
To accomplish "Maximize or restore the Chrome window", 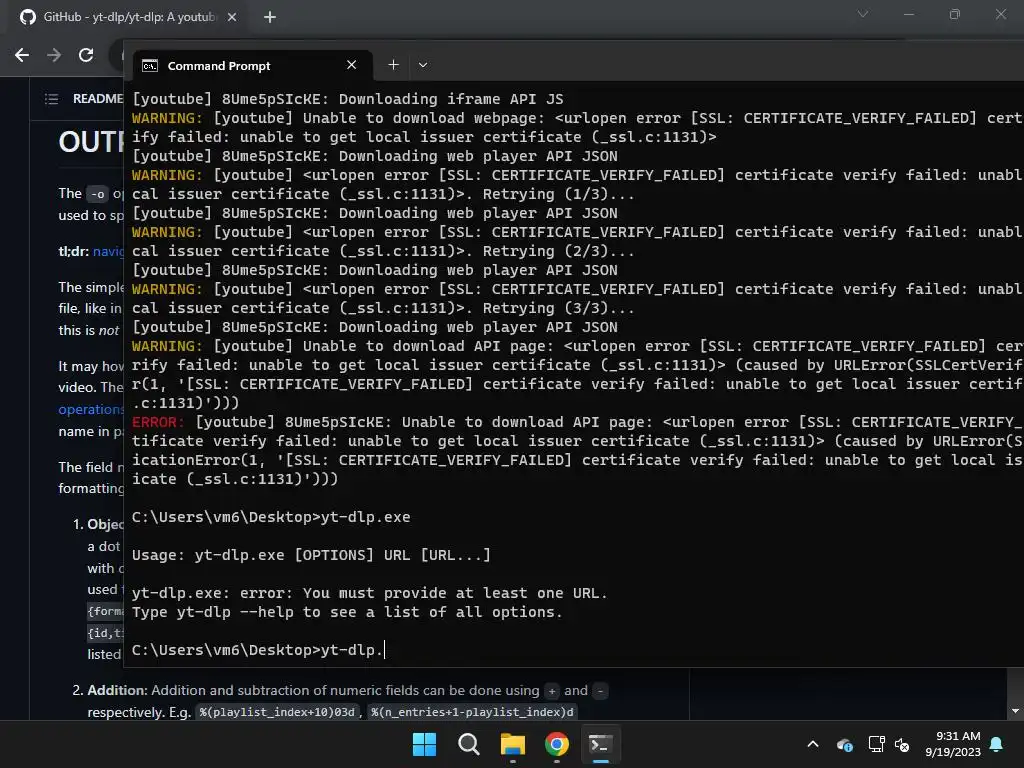I will (x=955, y=14).
